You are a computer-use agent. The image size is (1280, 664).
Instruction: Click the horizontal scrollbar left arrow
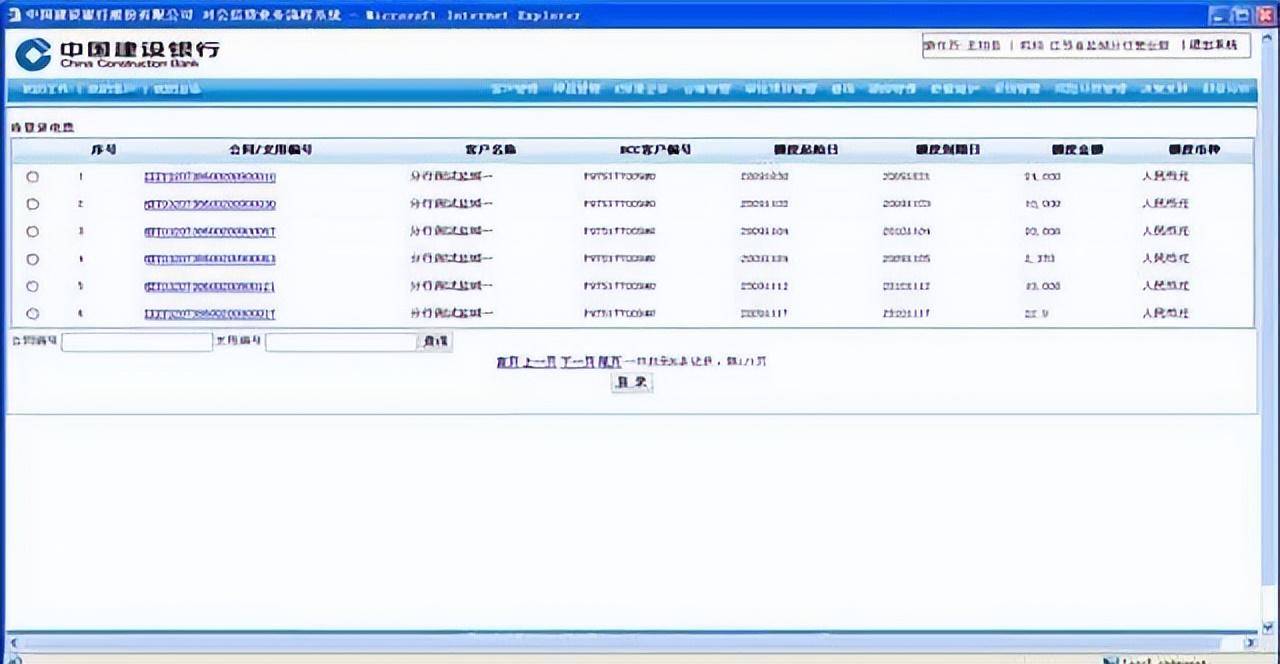click(x=13, y=642)
